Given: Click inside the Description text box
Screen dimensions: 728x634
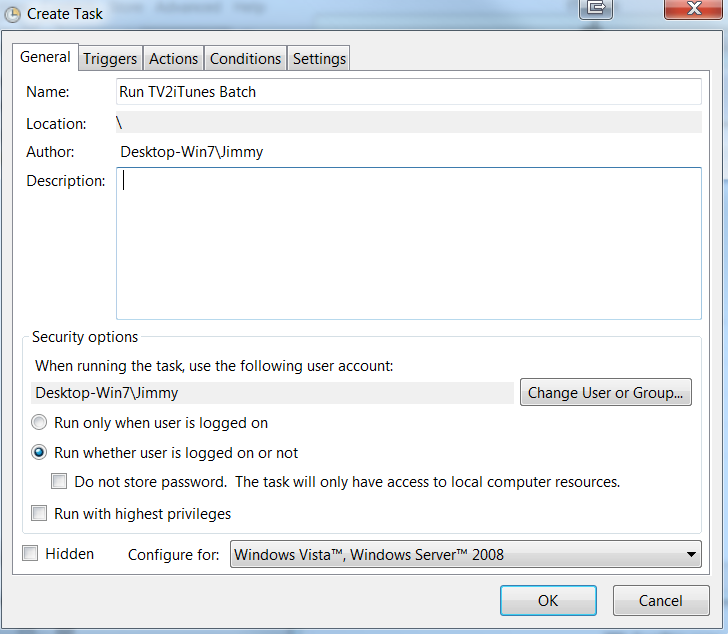Looking at the screenshot, I should pyautogui.click(x=409, y=243).
